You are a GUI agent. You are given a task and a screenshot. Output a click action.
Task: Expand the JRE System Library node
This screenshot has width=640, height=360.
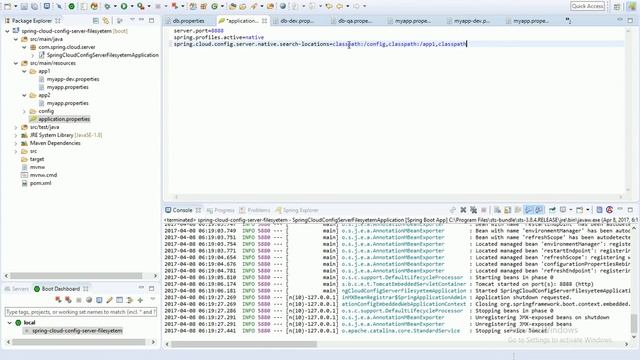point(16,135)
